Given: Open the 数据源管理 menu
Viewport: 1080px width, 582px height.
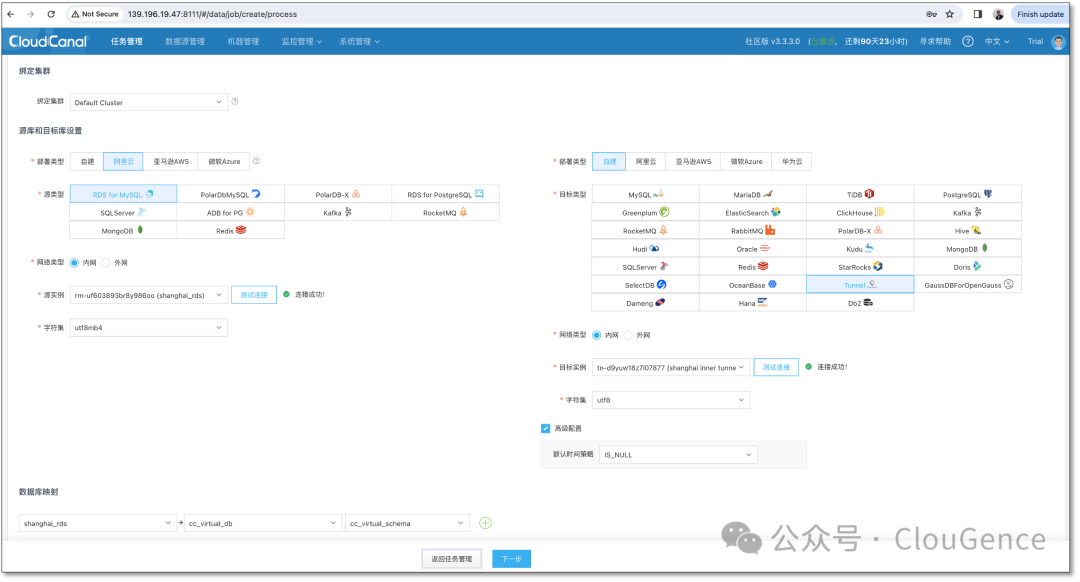Looking at the screenshot, I should tap(185, 41).
